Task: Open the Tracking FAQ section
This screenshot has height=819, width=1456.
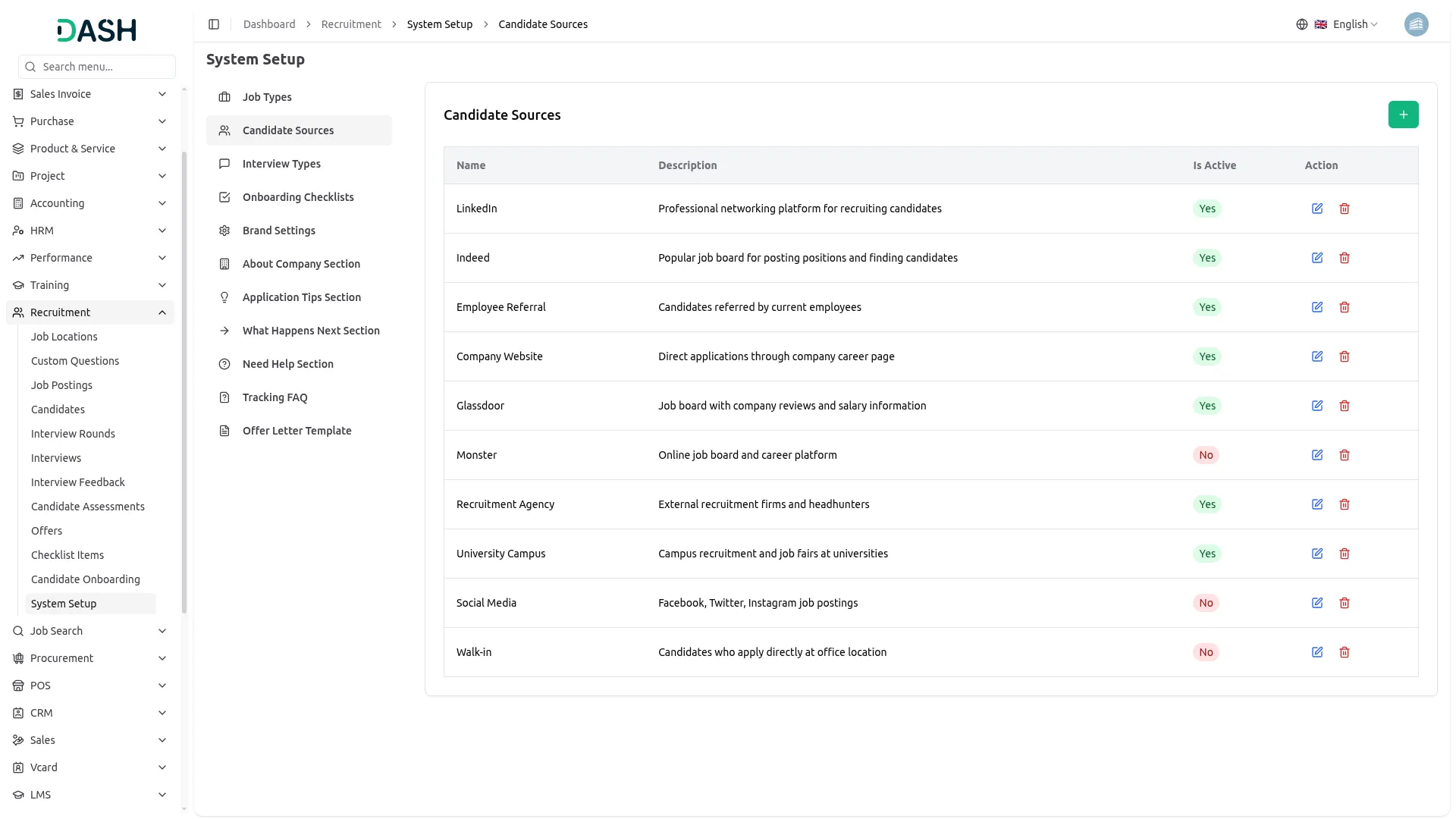Action: 299,397
